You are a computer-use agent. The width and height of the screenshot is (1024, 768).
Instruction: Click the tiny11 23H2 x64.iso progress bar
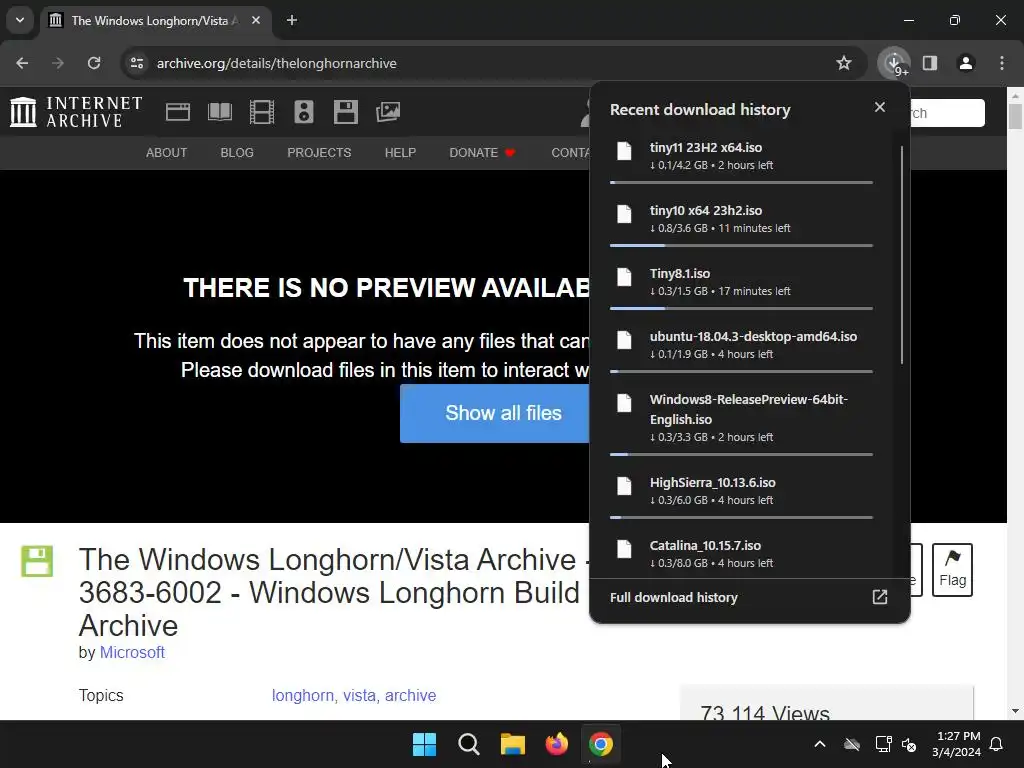click(x=741, y=182)
